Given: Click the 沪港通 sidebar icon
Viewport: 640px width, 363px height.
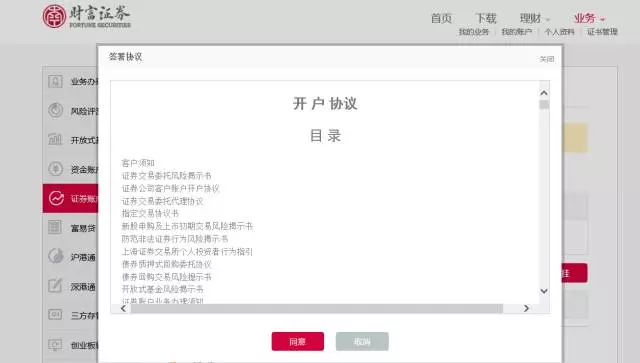Looking at the screenshot, I should pos(56,256).
